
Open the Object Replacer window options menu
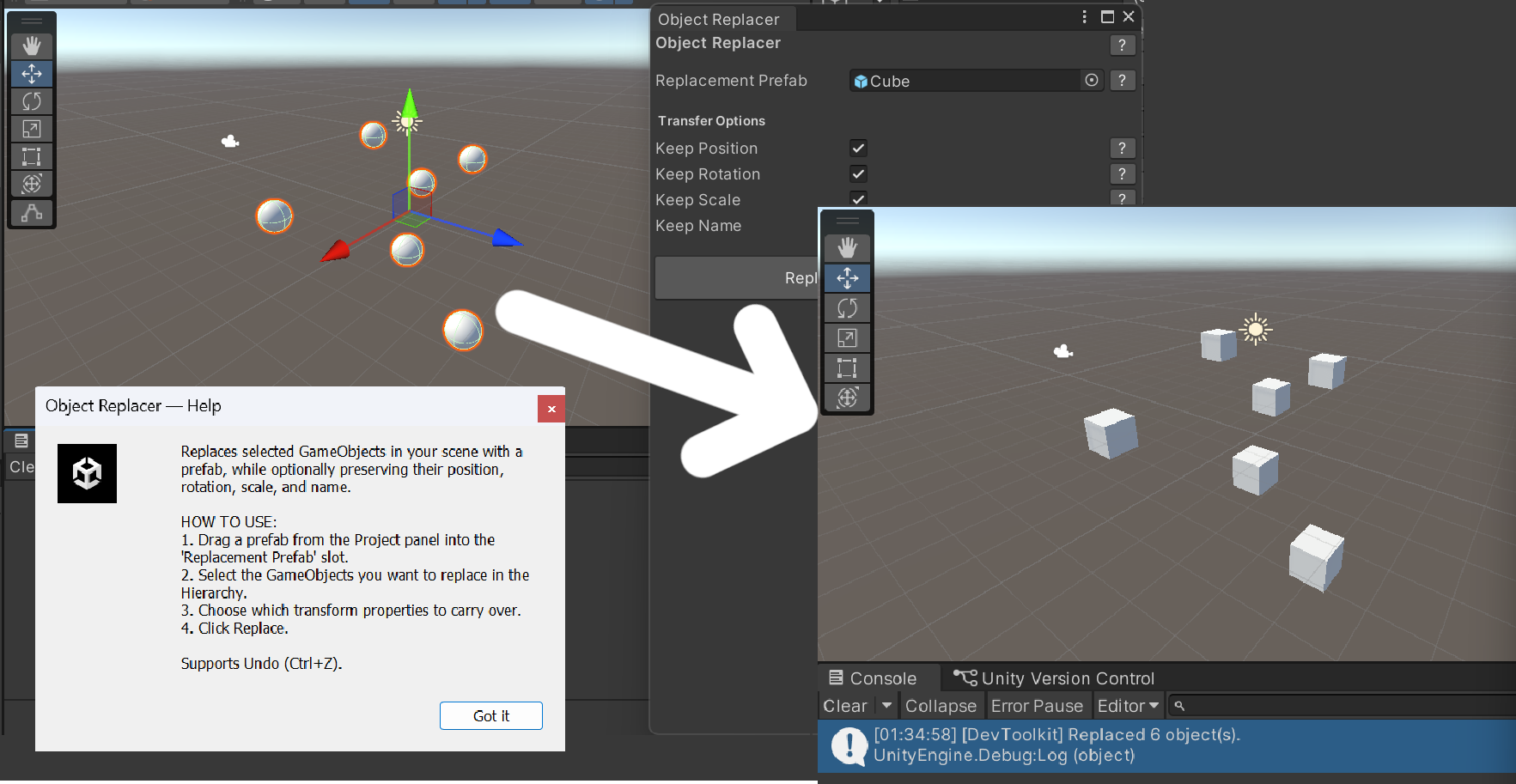point(1085,17)
